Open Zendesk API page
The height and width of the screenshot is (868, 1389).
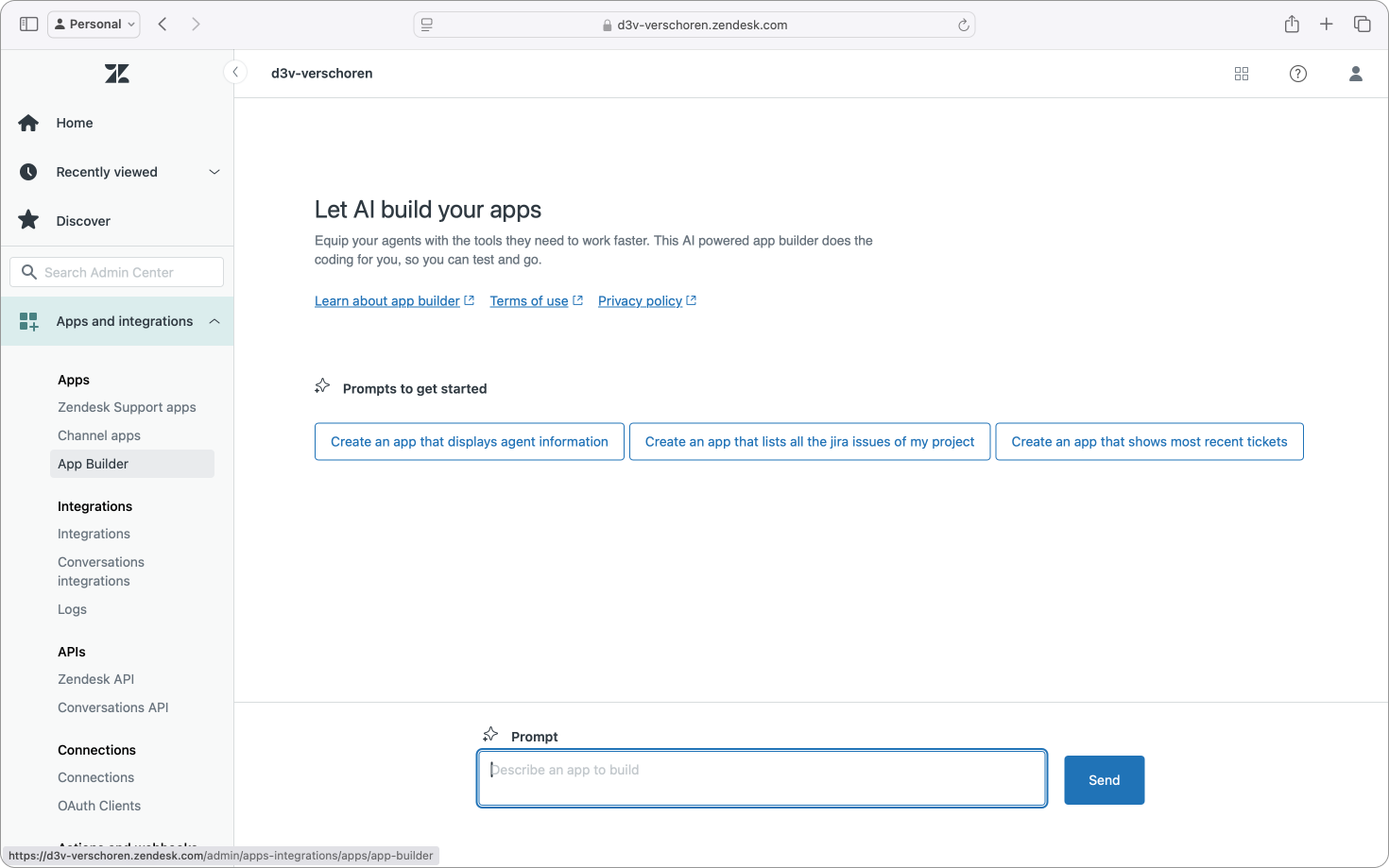95,679
